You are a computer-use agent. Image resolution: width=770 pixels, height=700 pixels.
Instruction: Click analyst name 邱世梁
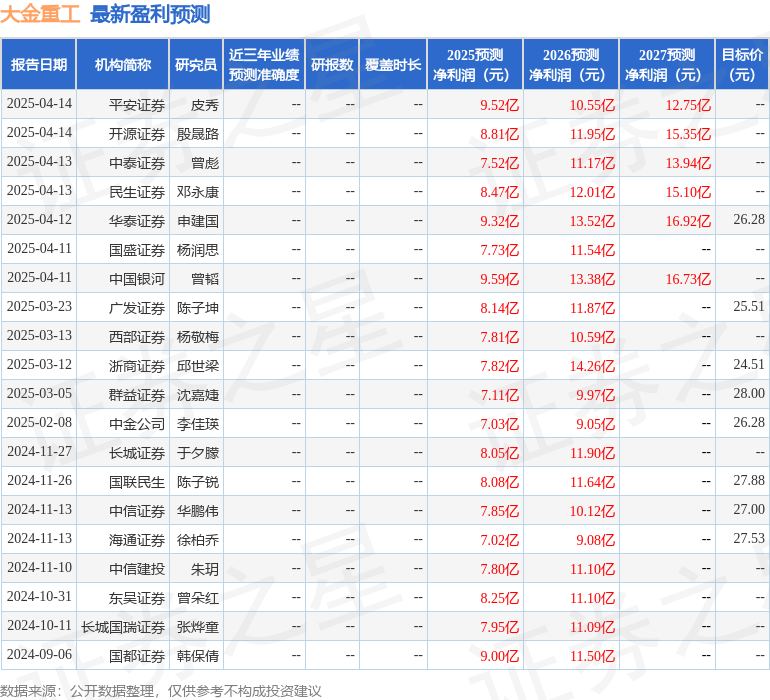198,365
